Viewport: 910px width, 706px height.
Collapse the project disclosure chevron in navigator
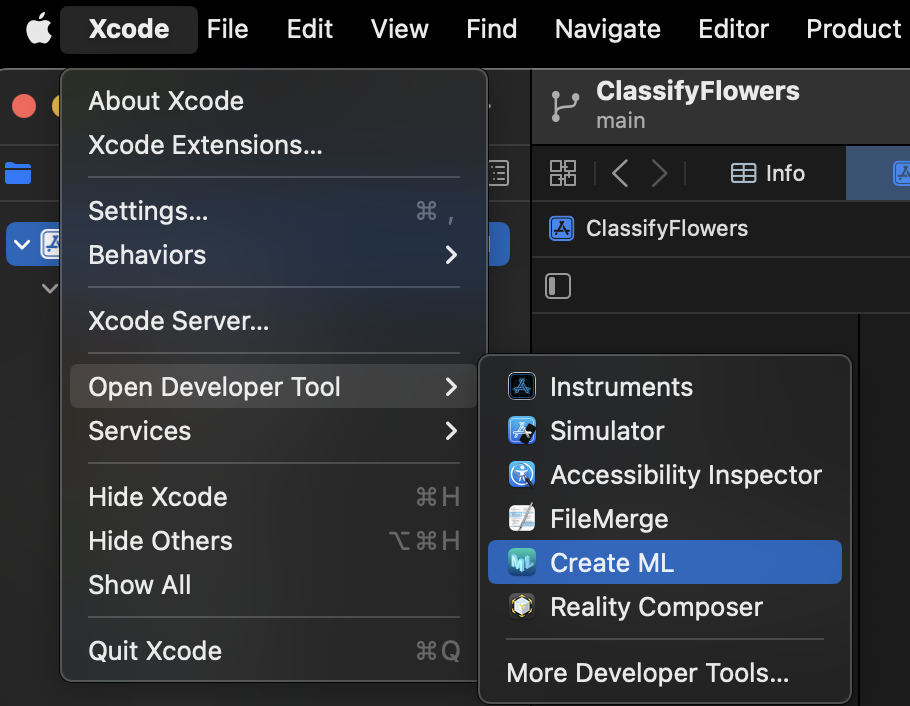(x=22, y=244)
